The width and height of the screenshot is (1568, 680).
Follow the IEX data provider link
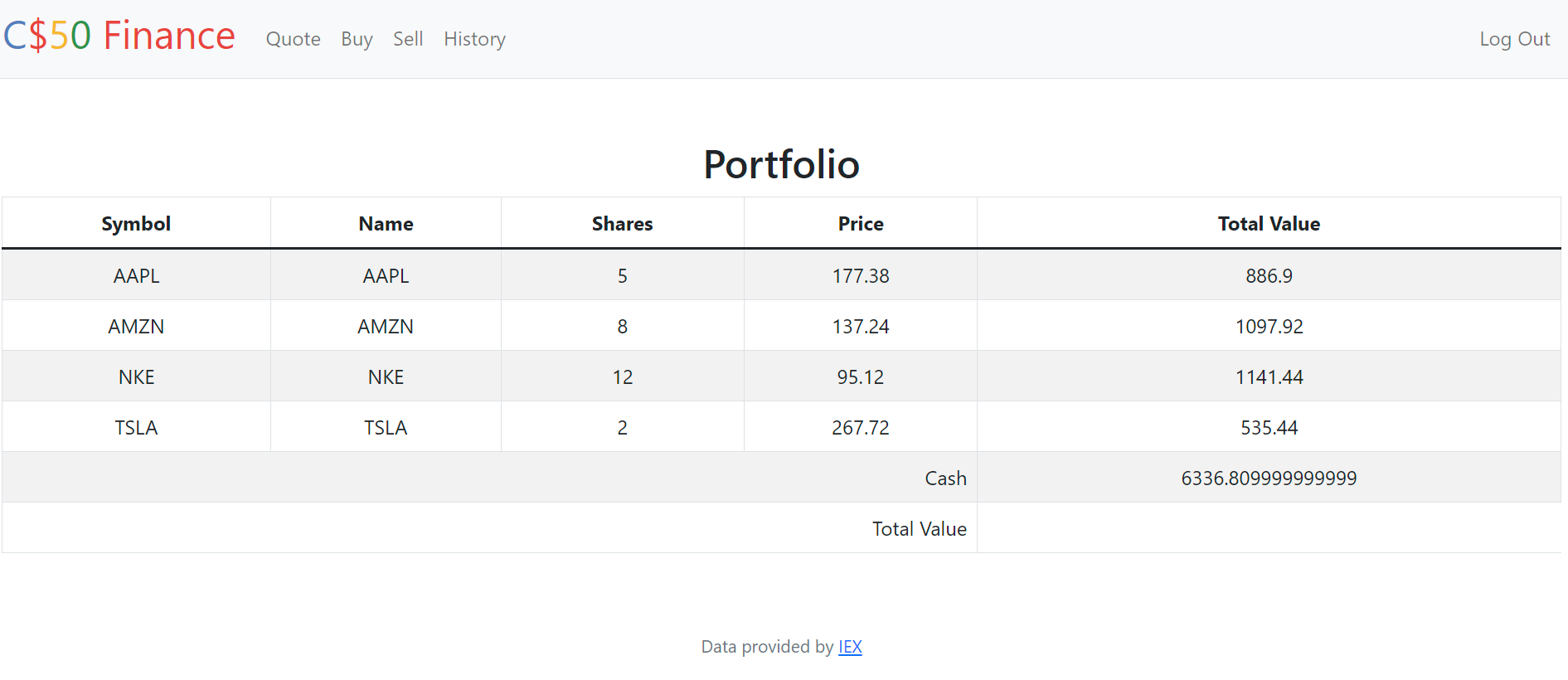[850, 647]
